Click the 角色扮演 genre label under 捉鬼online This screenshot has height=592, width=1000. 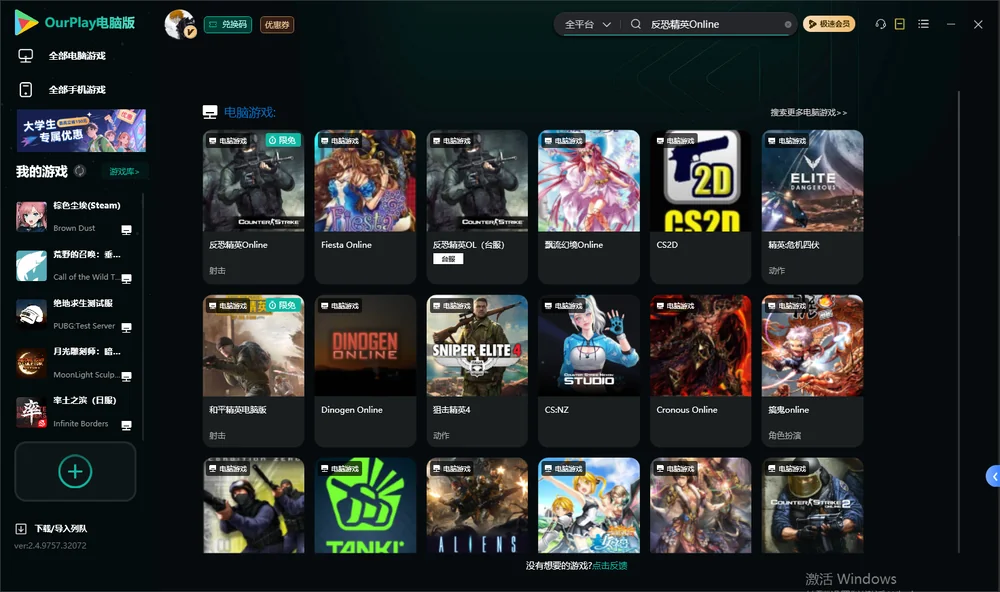pyautogui.click(x=784, y=435)
